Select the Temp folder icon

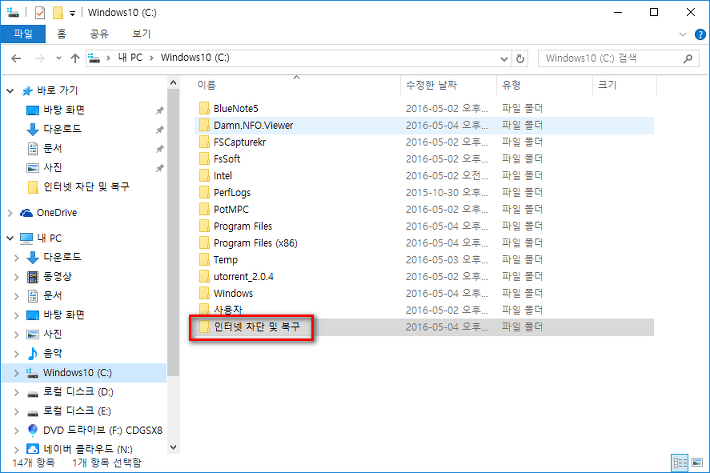(204, 259)
